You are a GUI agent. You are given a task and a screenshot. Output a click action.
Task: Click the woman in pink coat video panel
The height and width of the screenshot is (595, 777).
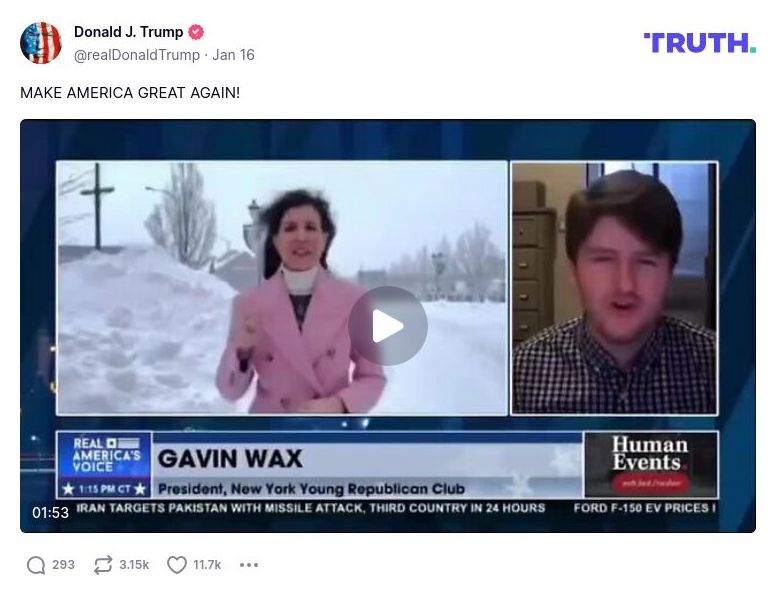pyautogui.click(x=282, y=288)
